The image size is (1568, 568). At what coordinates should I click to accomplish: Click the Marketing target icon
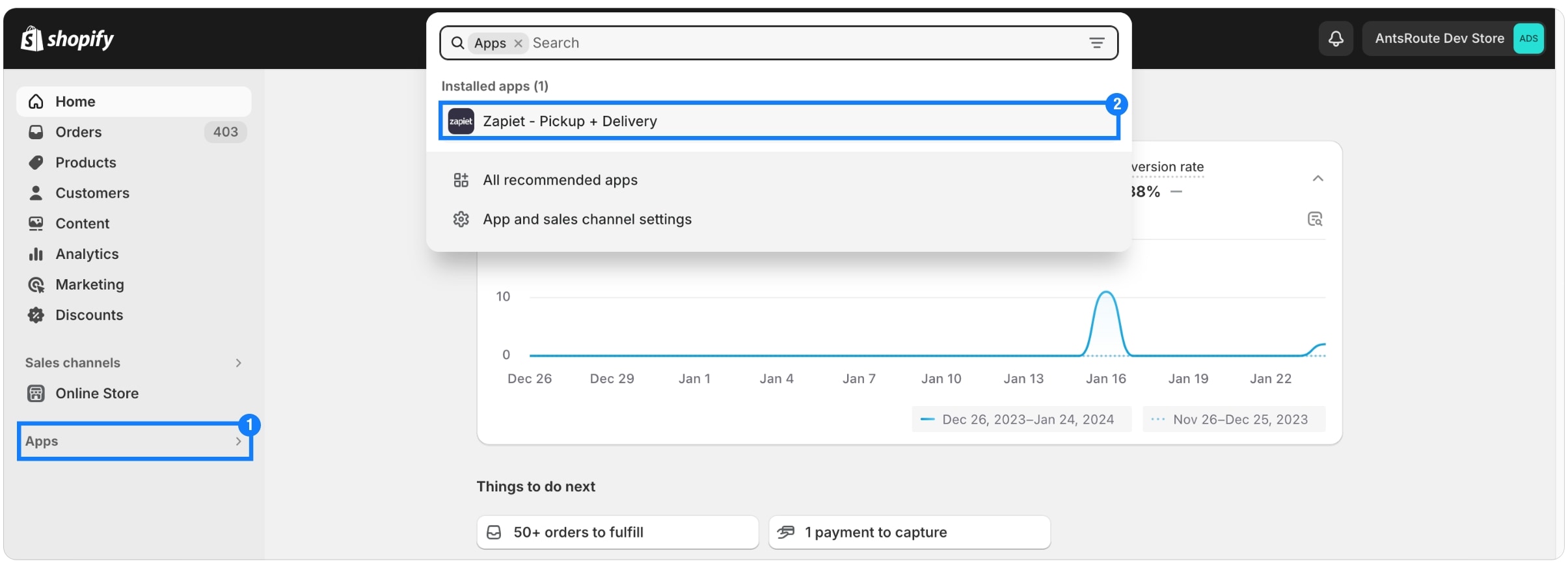[x=36, y=285]
